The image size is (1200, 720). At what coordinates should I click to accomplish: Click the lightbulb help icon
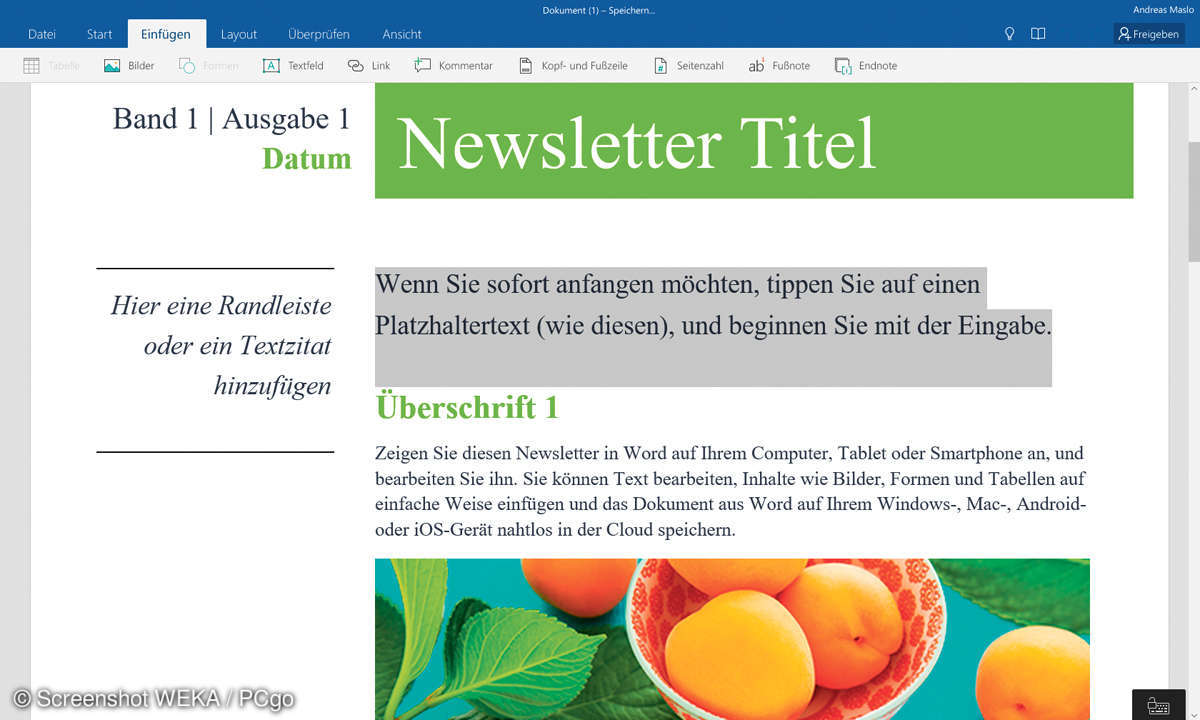(x=1010, y=34)
